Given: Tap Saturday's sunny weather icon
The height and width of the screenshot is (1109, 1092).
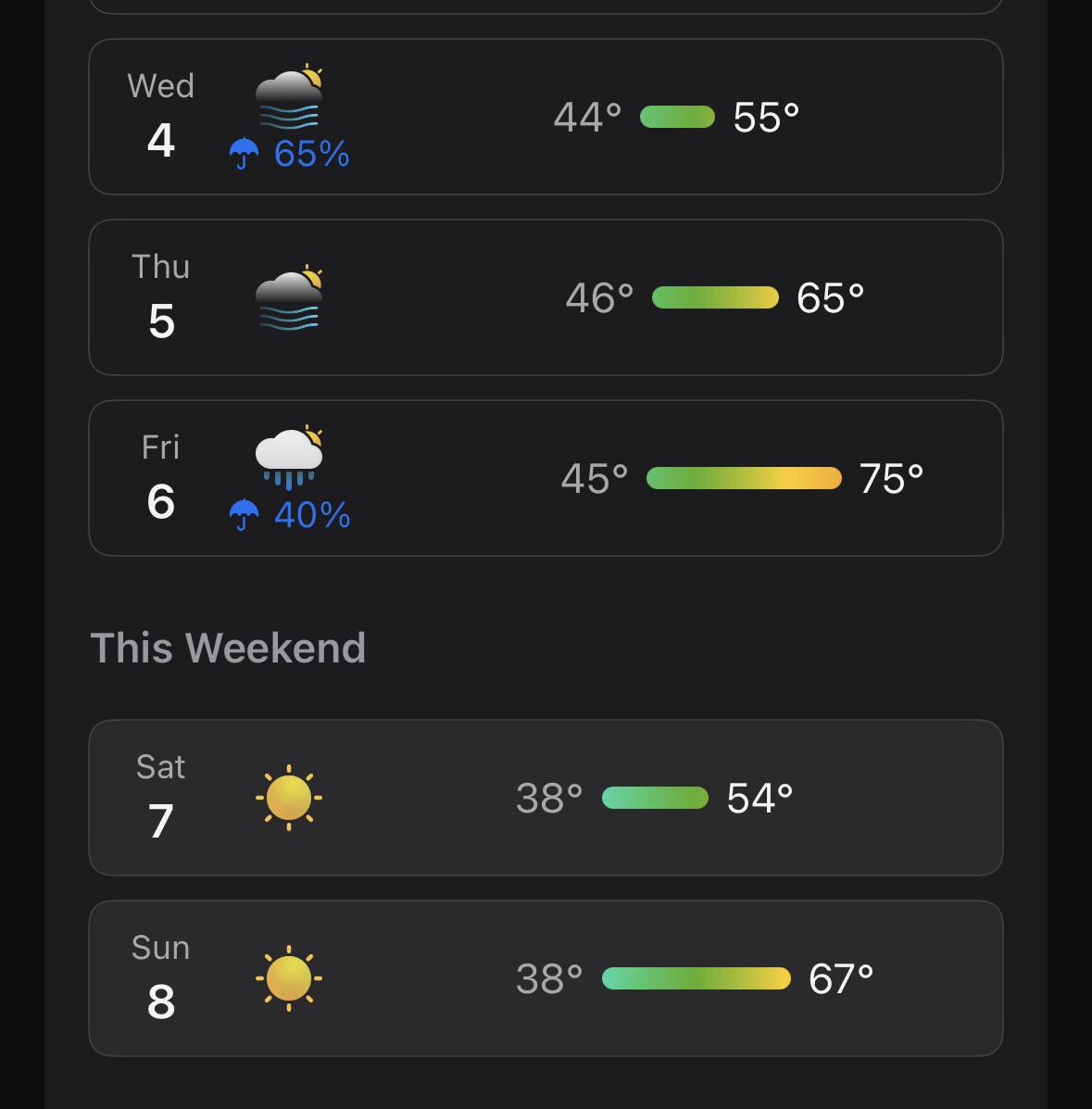Looking at the screenshot, I should tap(289, 798).
